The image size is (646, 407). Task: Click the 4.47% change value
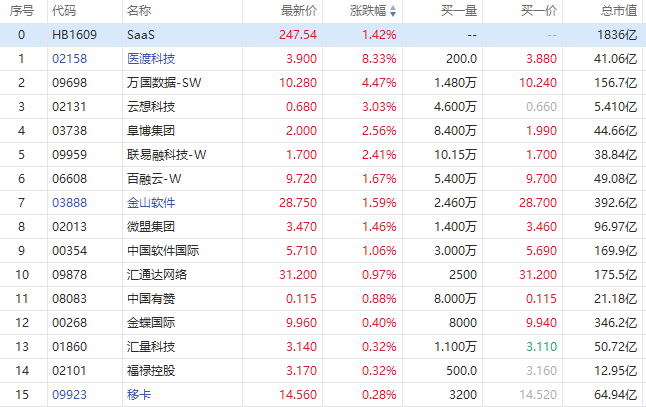click(x=379, y=83)
